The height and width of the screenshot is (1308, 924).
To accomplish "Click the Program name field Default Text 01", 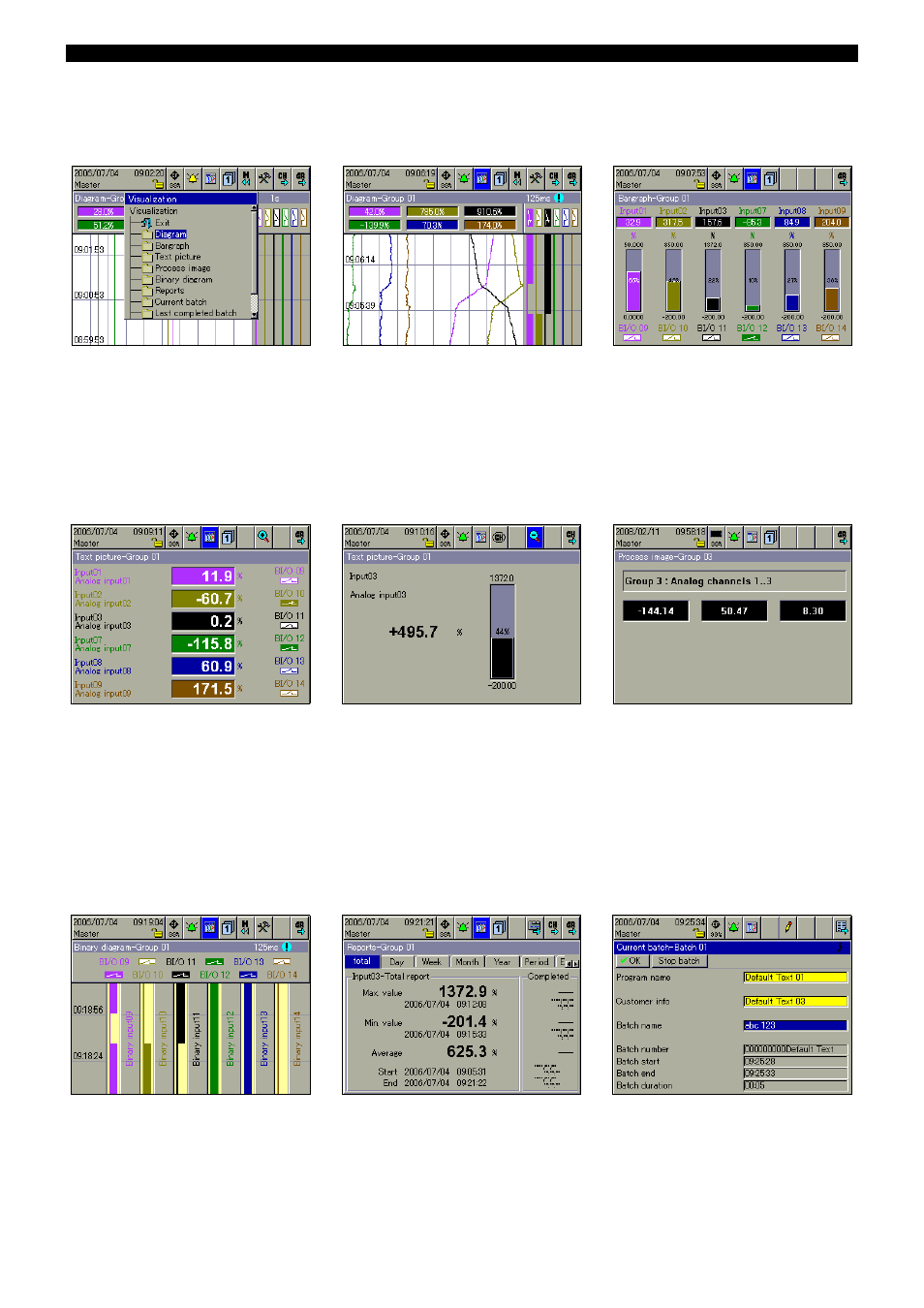I will (x=795, y=978).
